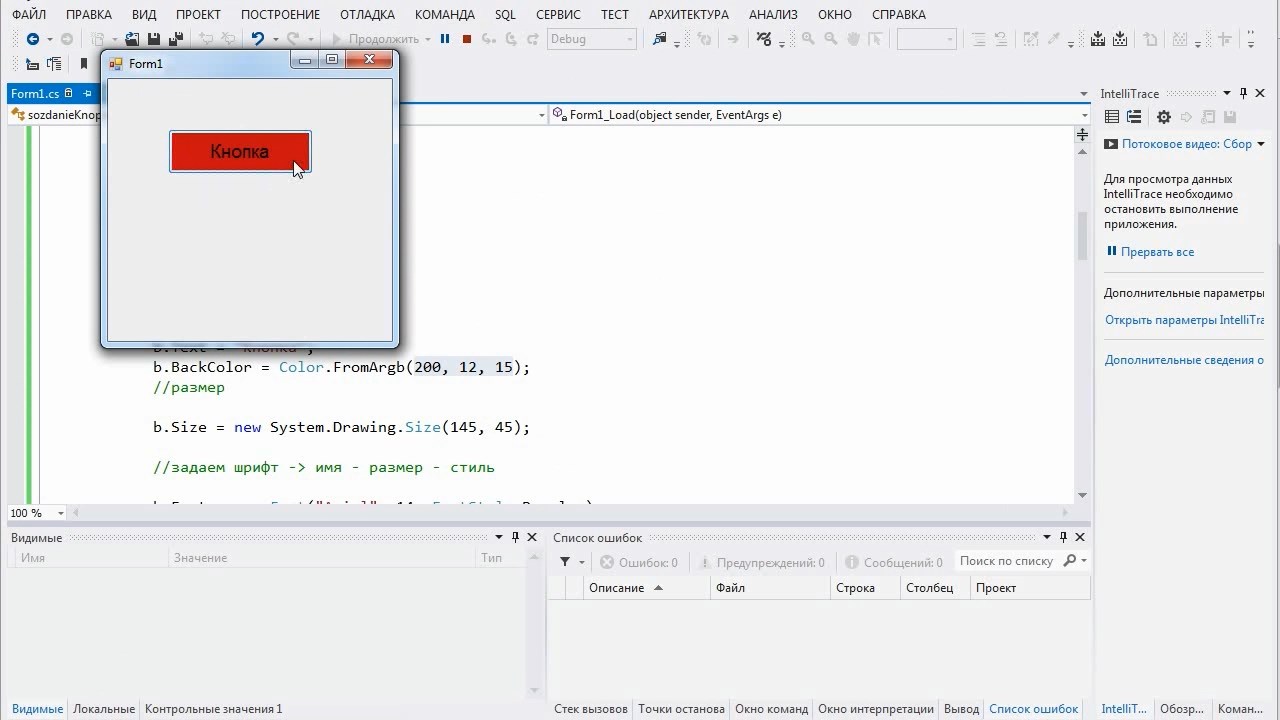Click the first download-tray toolbar icon
Image resolution: width=1280 pixels, height=720 pixels.
click(x=1098, y=39)
